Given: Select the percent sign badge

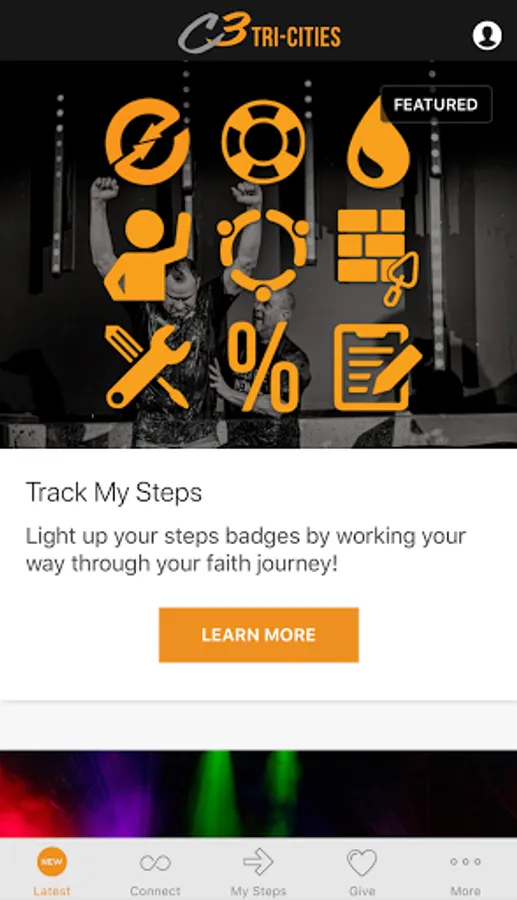Looking at the screenshot, I should pyautogui.click(x=263, y=367).
